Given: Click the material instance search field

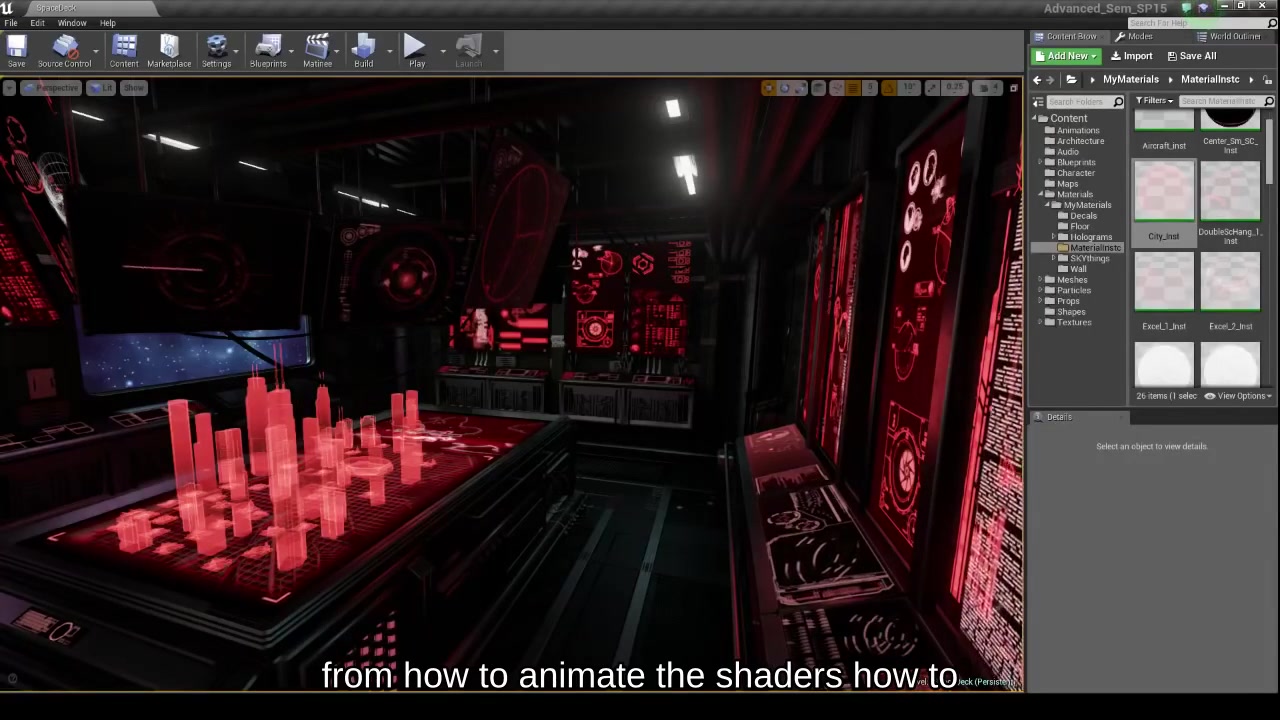Looking at the screenshot, I should tap(1226, 101).
